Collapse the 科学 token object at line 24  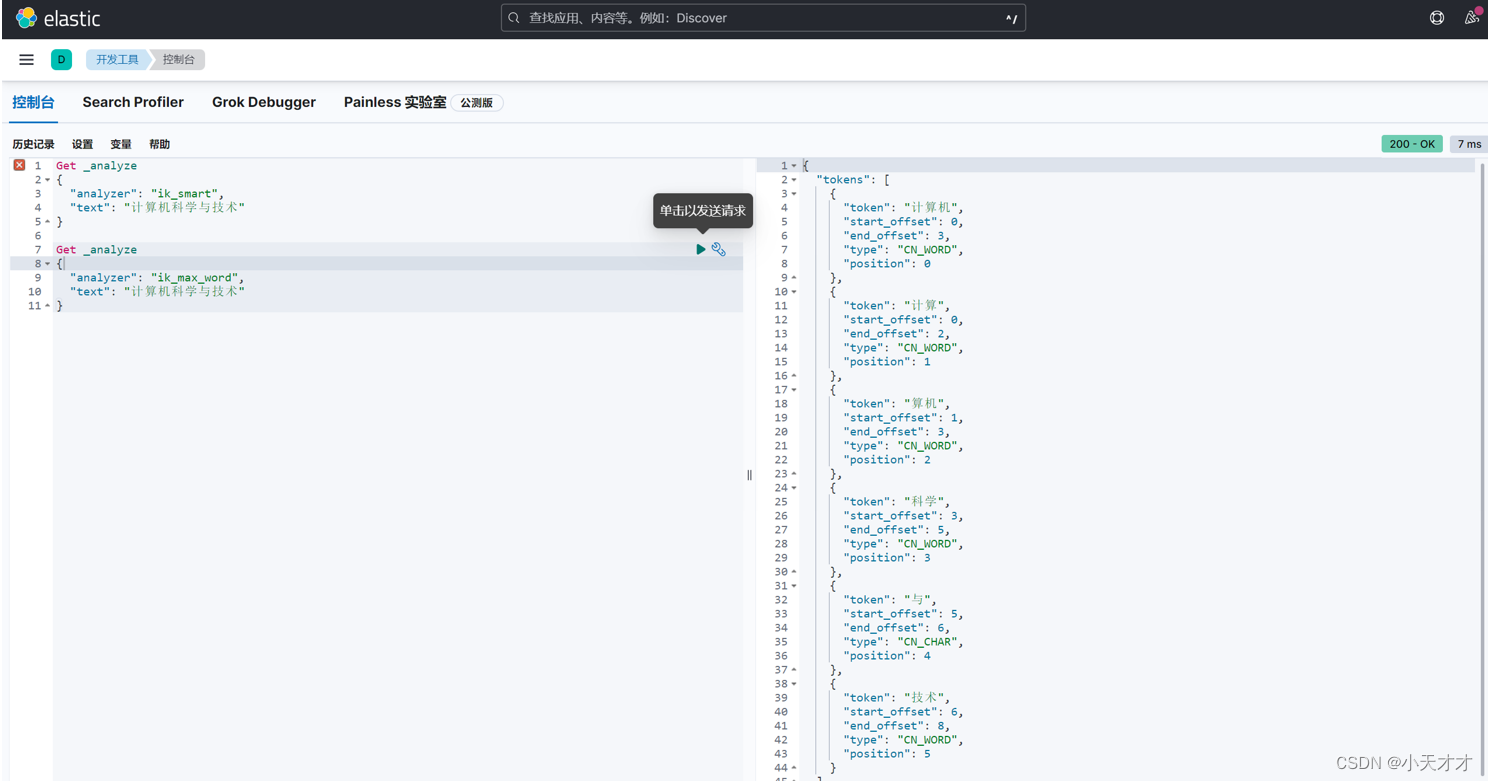794,488
